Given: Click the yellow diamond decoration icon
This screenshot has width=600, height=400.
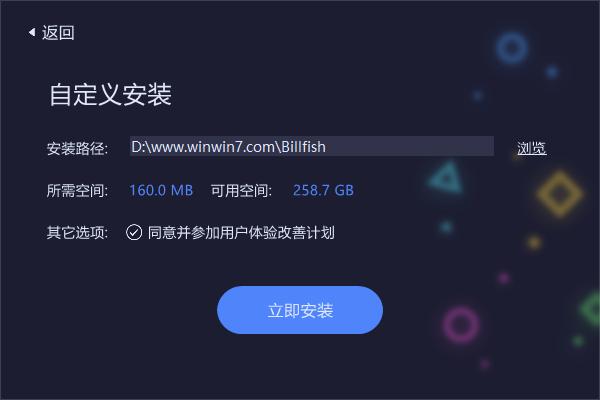Looking at the screenshot, I should click(560, 194).
